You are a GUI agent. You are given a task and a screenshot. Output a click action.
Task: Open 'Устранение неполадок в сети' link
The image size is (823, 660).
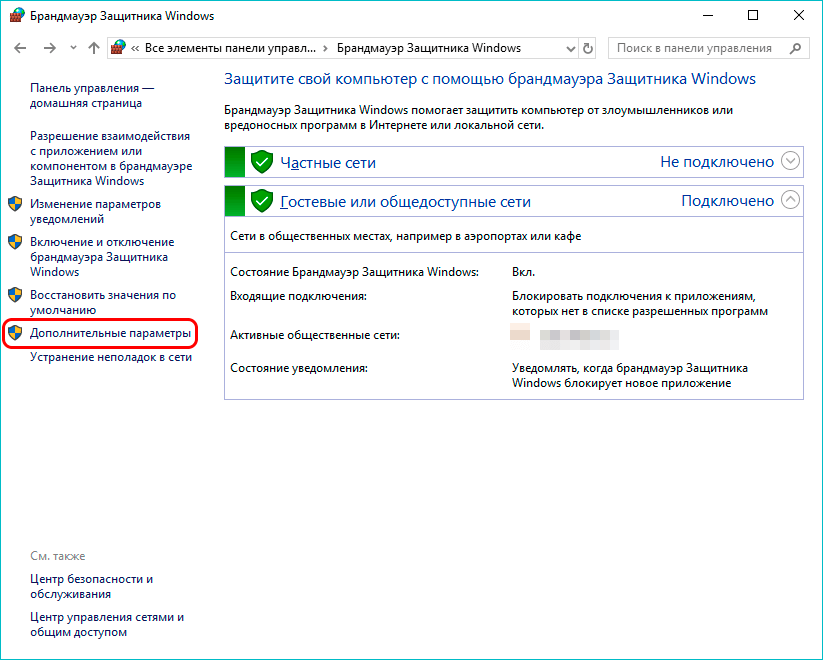pyautogui.click(x=111, y=357)
